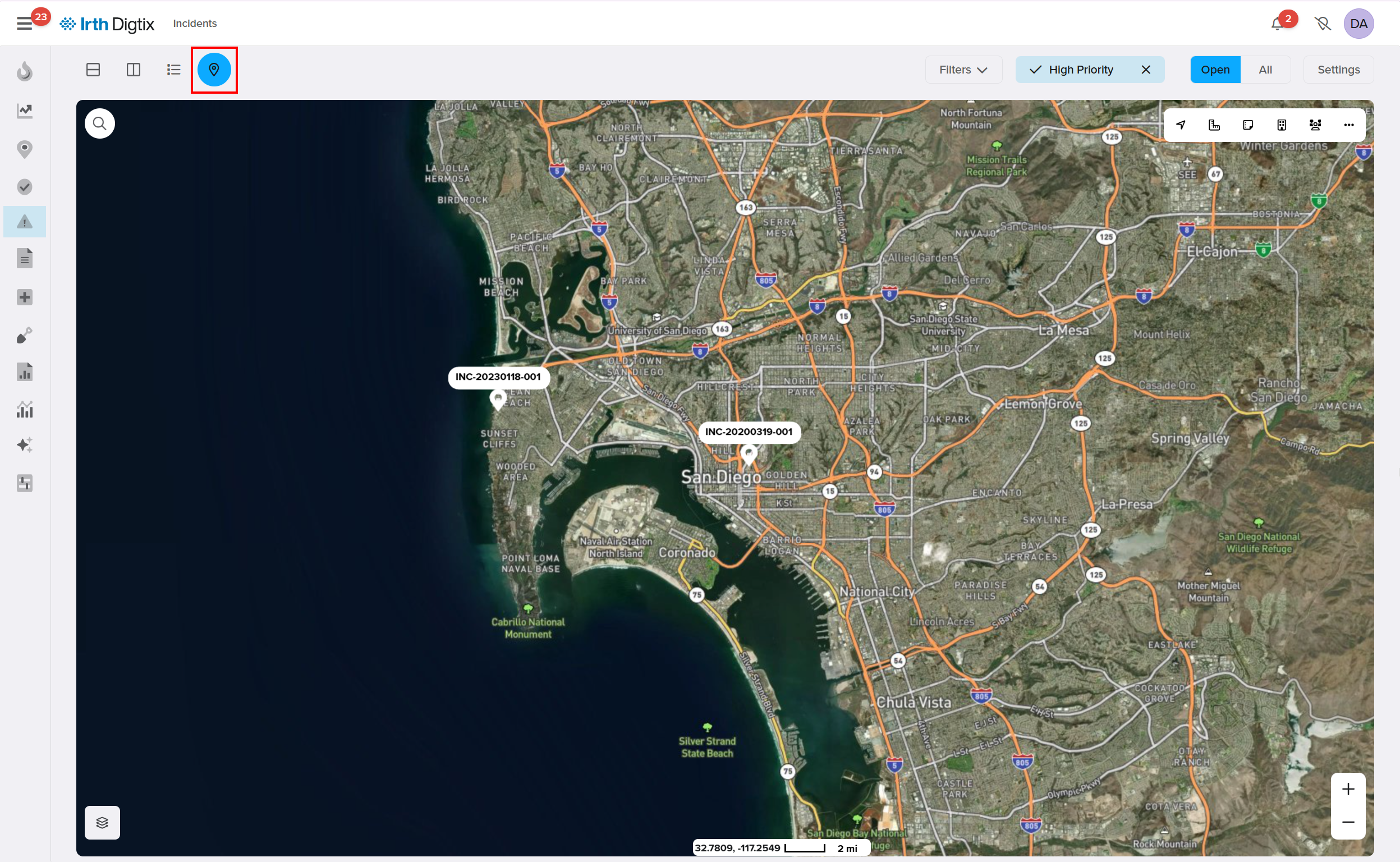Switch to list view icon
Image resolution: width=1400 pixels, height=862 pixels.
pyautogui.click(x=173, y=70)
